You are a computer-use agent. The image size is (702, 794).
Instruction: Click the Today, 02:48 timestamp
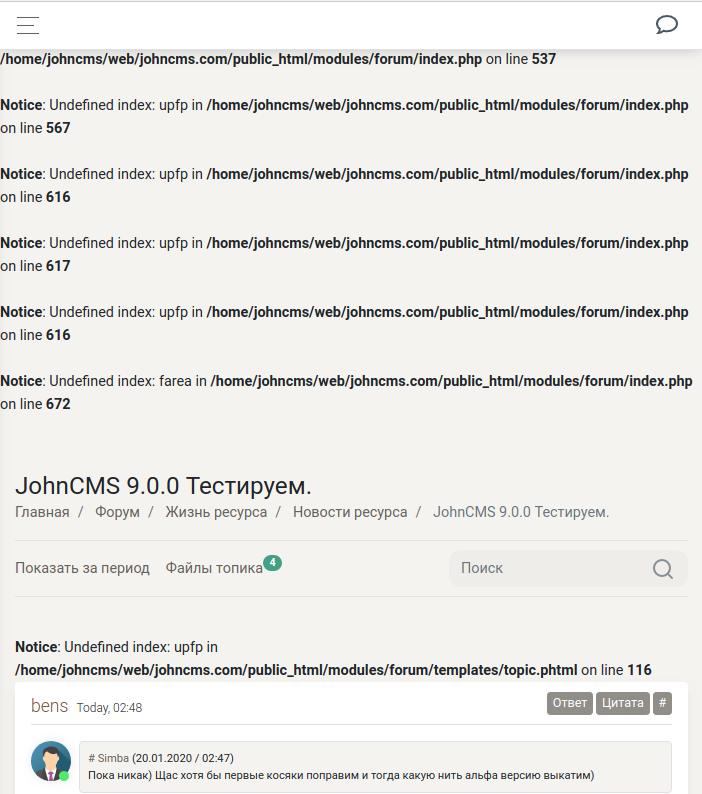pos(109,708)
